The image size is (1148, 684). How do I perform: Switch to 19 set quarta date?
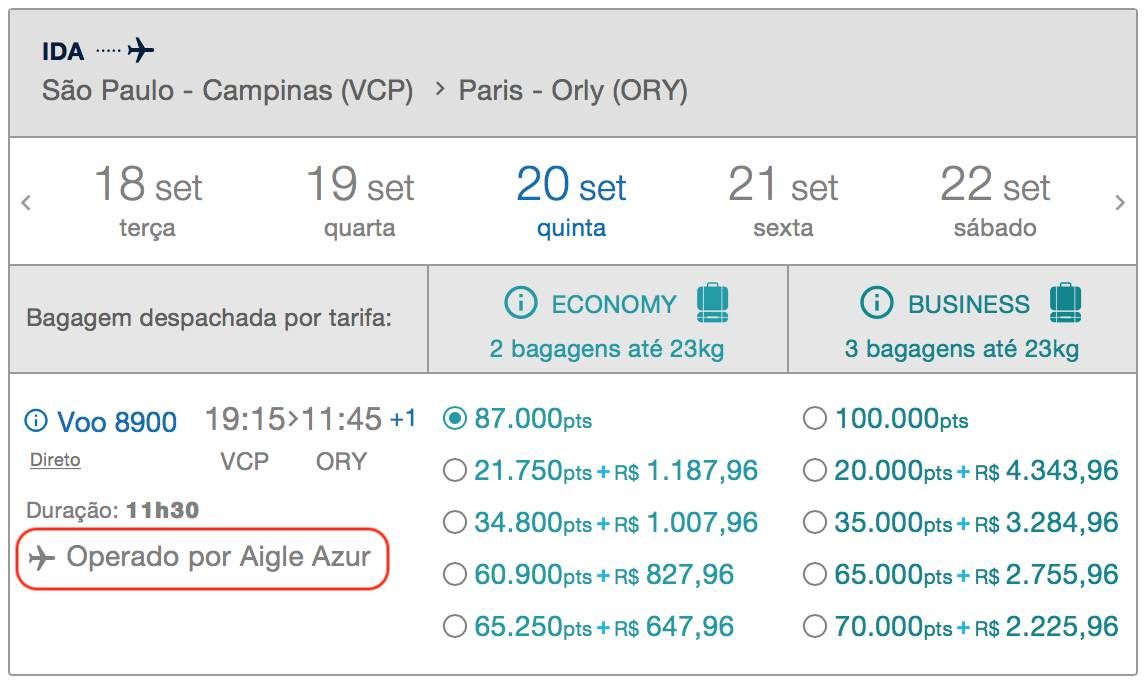coord(359,201)
